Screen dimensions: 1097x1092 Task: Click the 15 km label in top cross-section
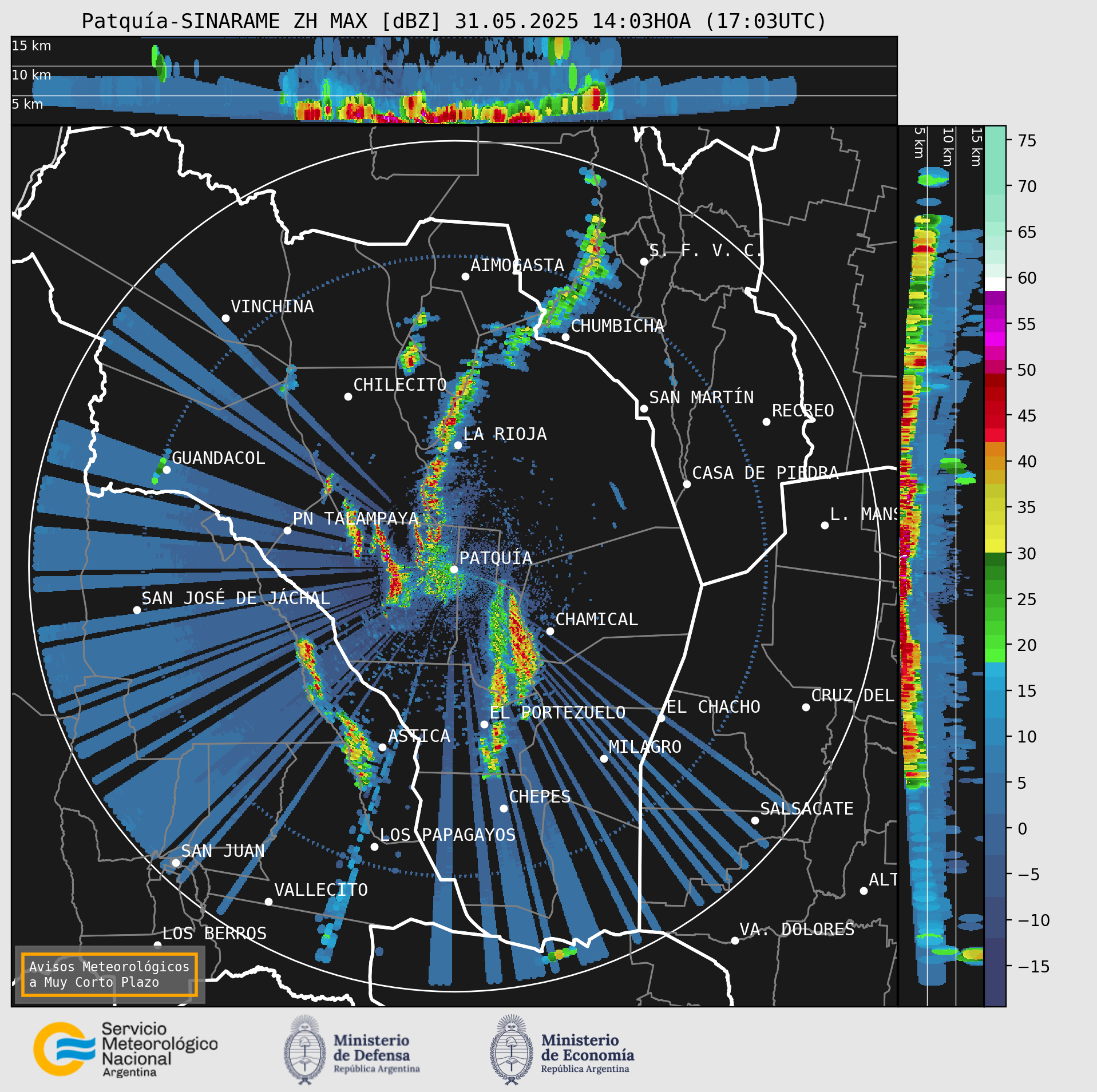coord(31,46)
